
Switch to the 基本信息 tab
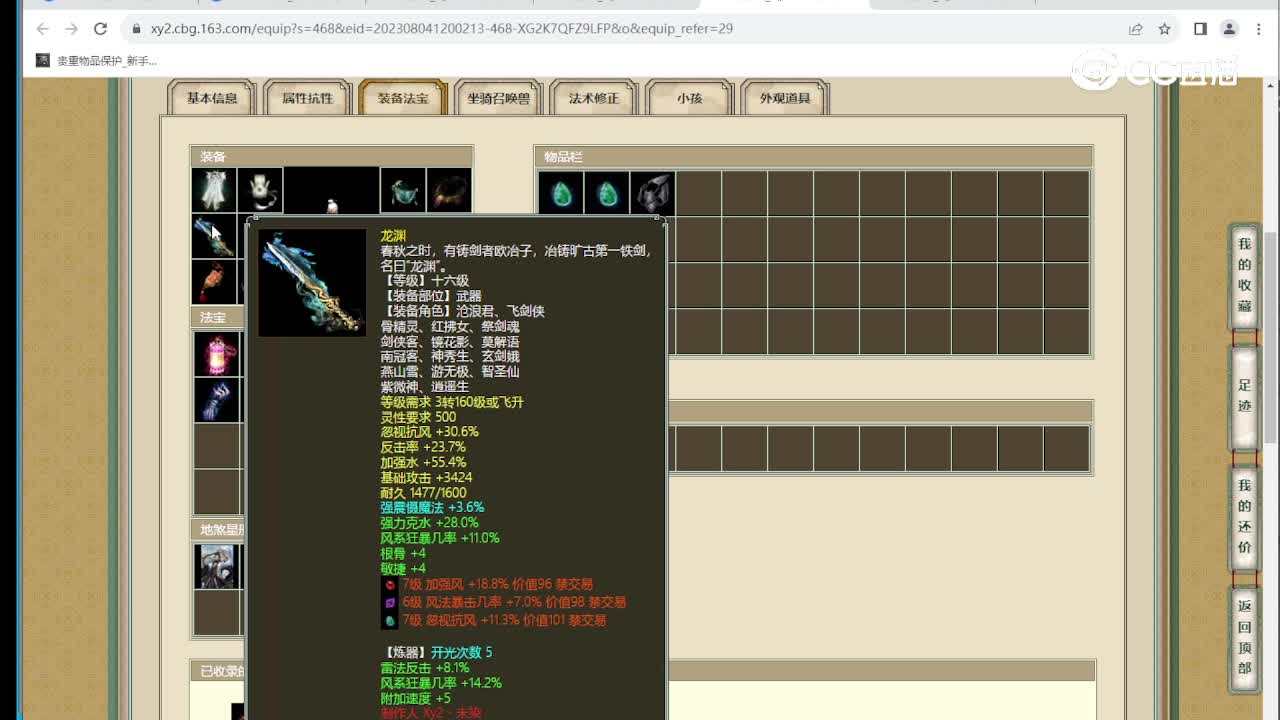[x=212, y=98]
